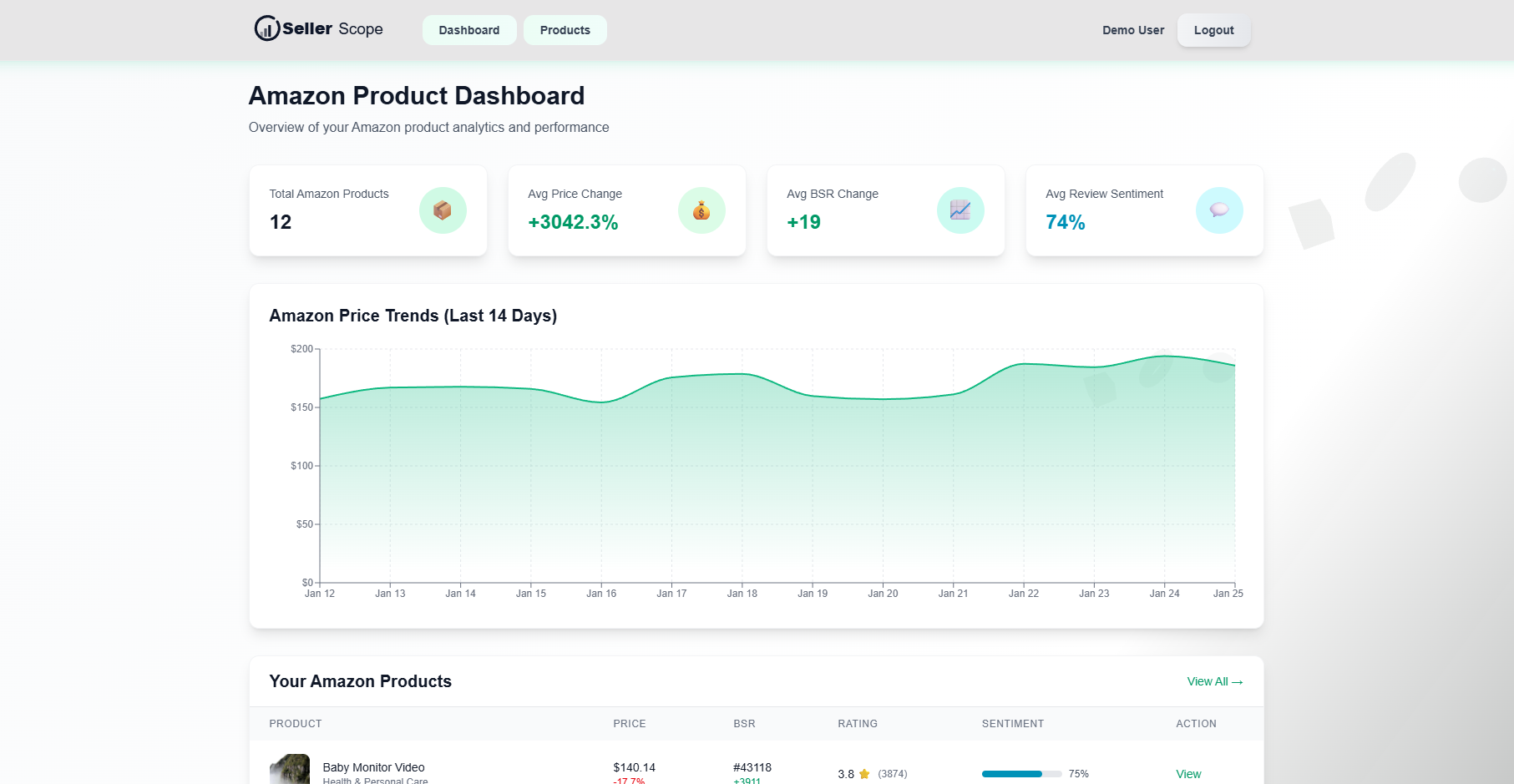This screenshot has width=1514, height=784.
Task: Click the 74% review sentiment value
Action: click(1066, 222)
